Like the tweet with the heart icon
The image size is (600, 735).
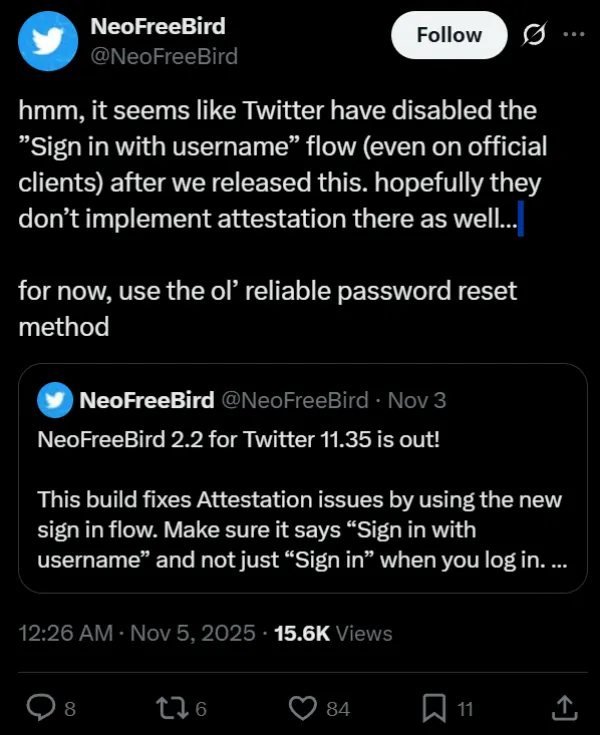click(303, 708)
